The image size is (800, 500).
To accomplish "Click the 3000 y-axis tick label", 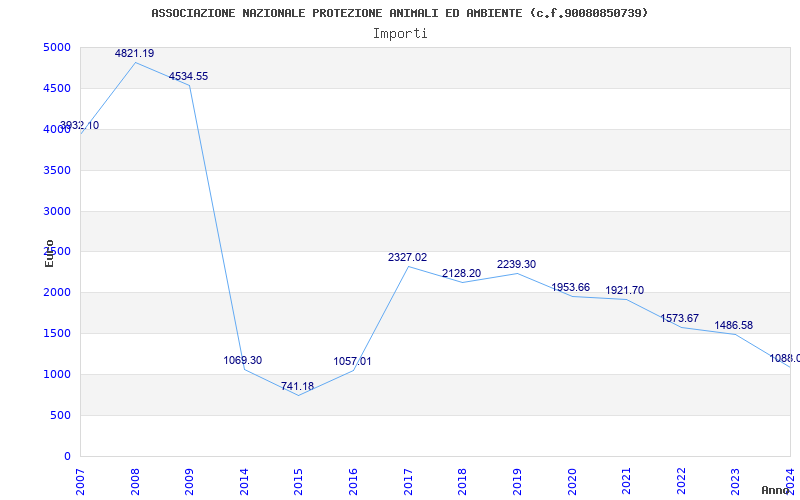I will (x=57, y=211).
